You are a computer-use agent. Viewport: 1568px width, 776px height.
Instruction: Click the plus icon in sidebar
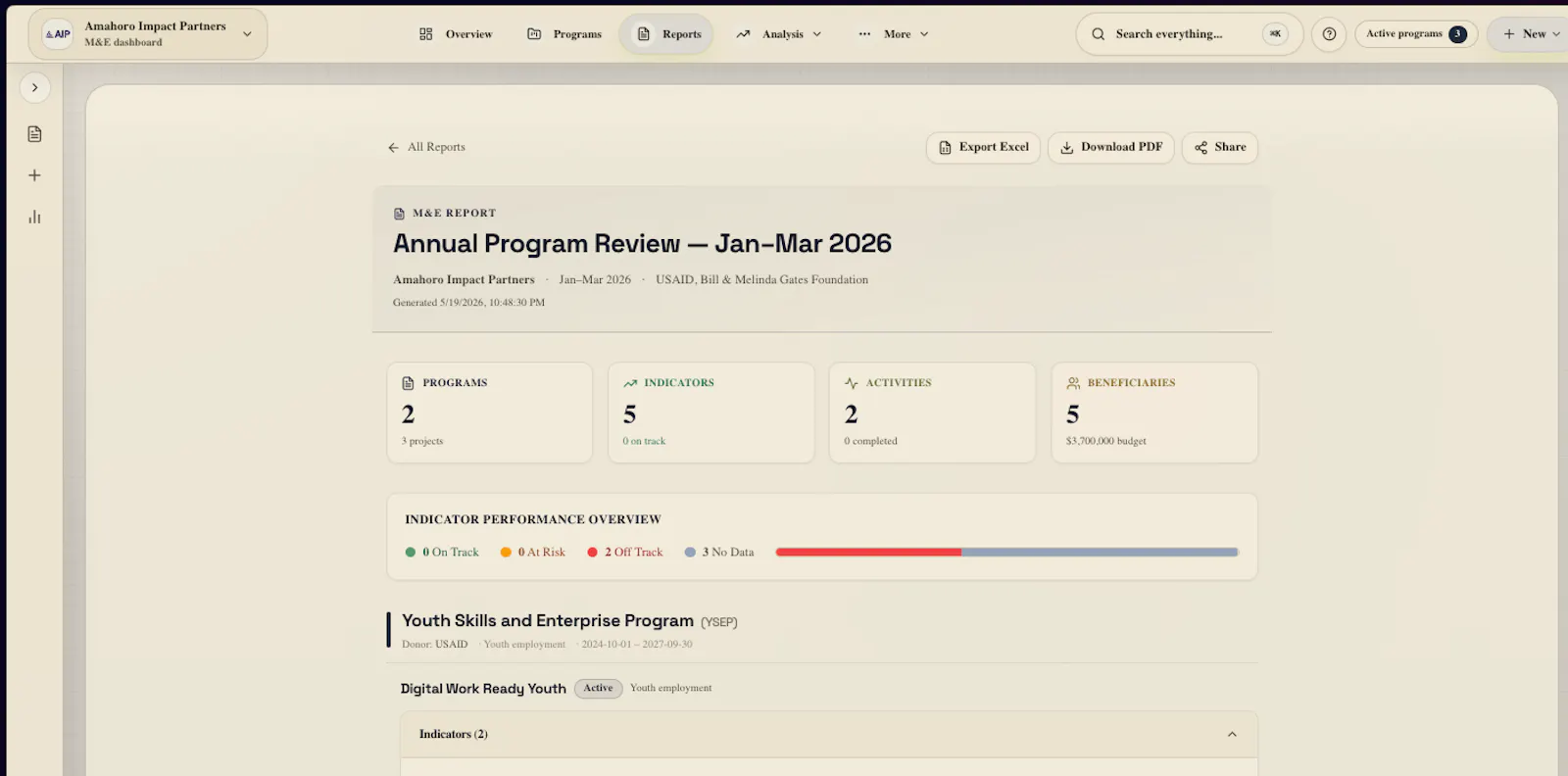coord(34,175)
